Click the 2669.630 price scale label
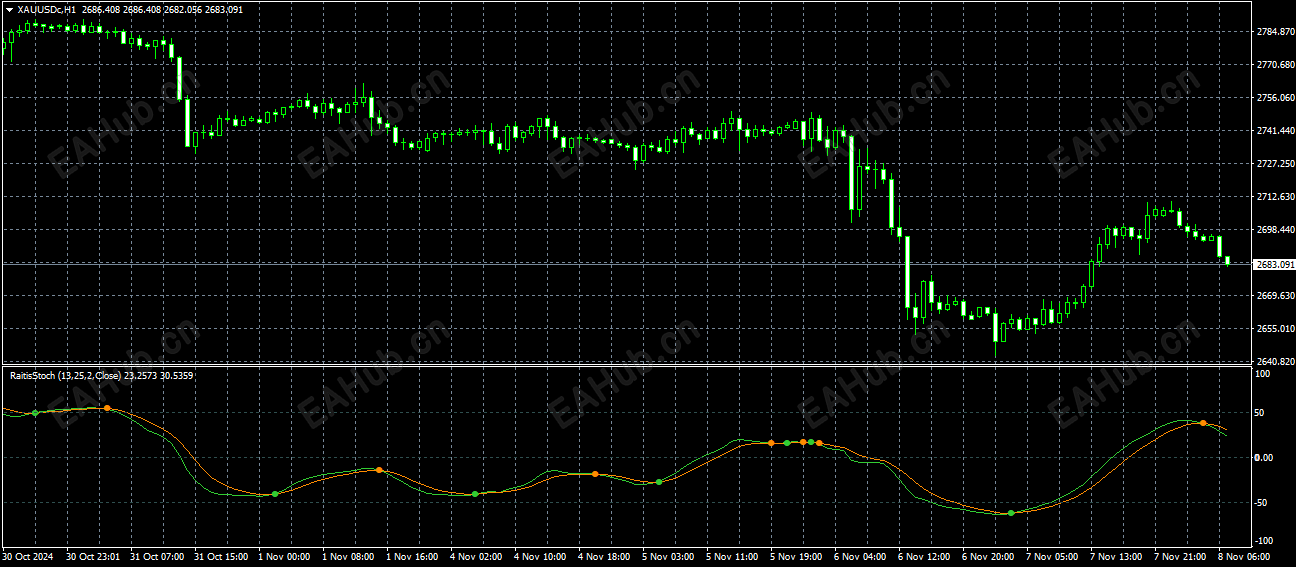1296x567 pixels. tap(1274, 296)
